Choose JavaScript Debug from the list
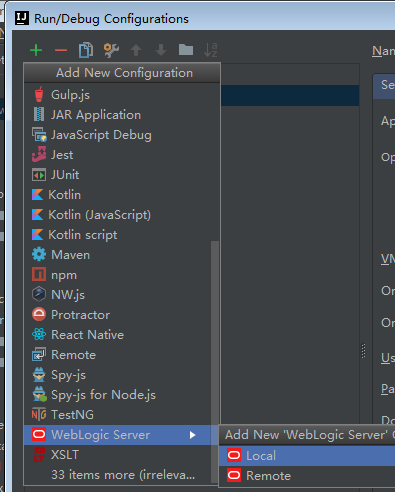Image resolution: width=395 pixels, height=492 pixels. (x=122, y=135)
